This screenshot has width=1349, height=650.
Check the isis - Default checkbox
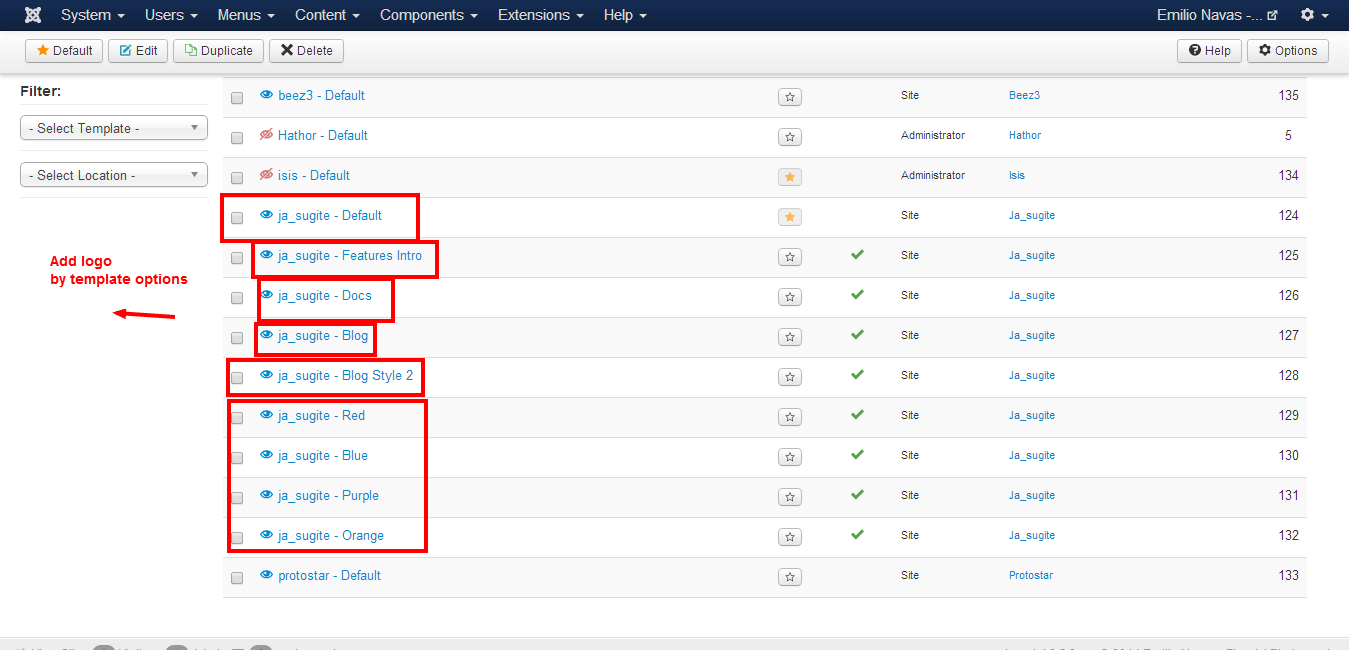(x=237, y=178)
